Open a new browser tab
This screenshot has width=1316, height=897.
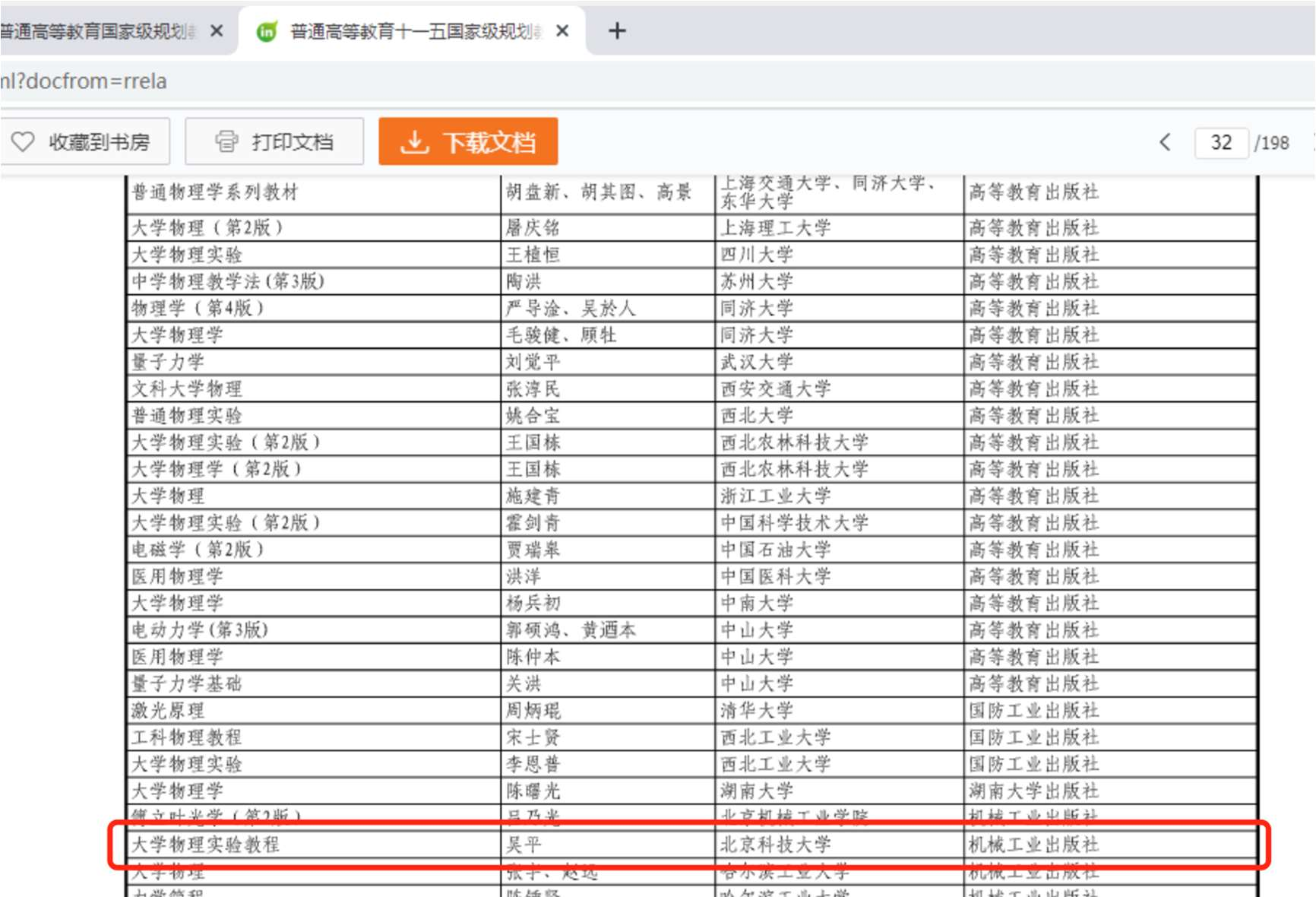click(x=617, y=31)
